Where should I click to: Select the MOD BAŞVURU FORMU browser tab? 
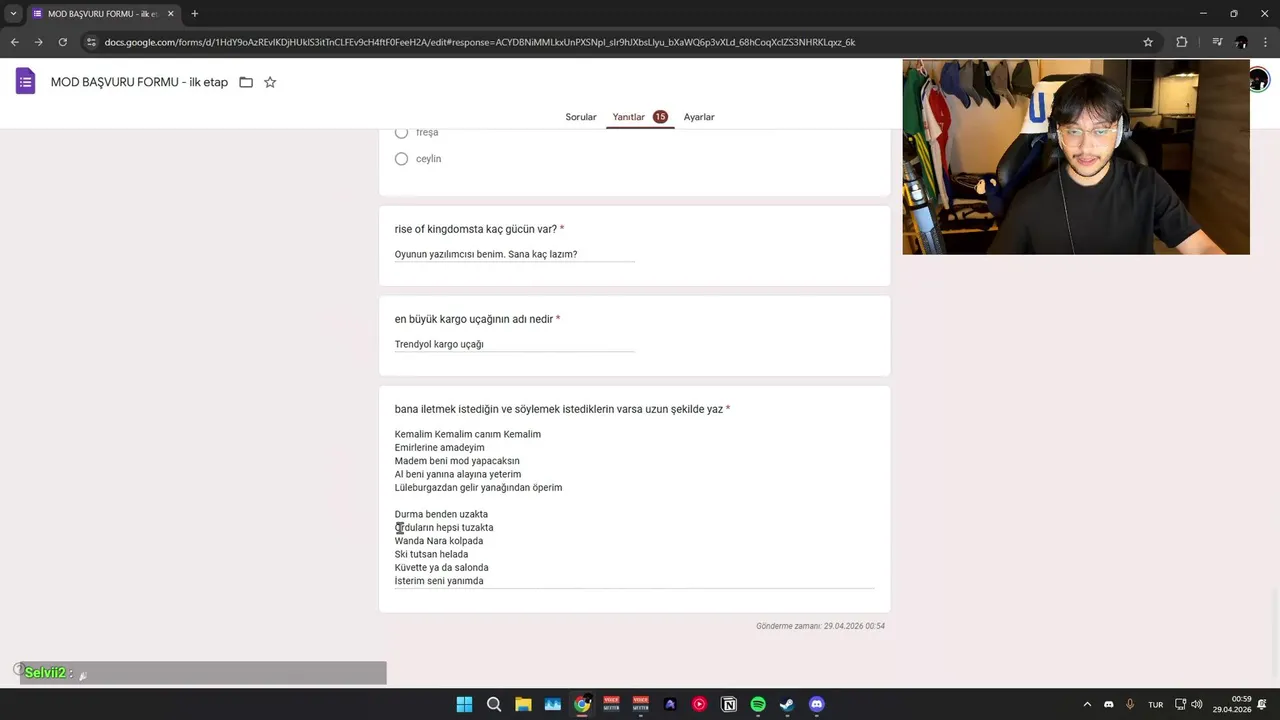(x=102, y=14)
